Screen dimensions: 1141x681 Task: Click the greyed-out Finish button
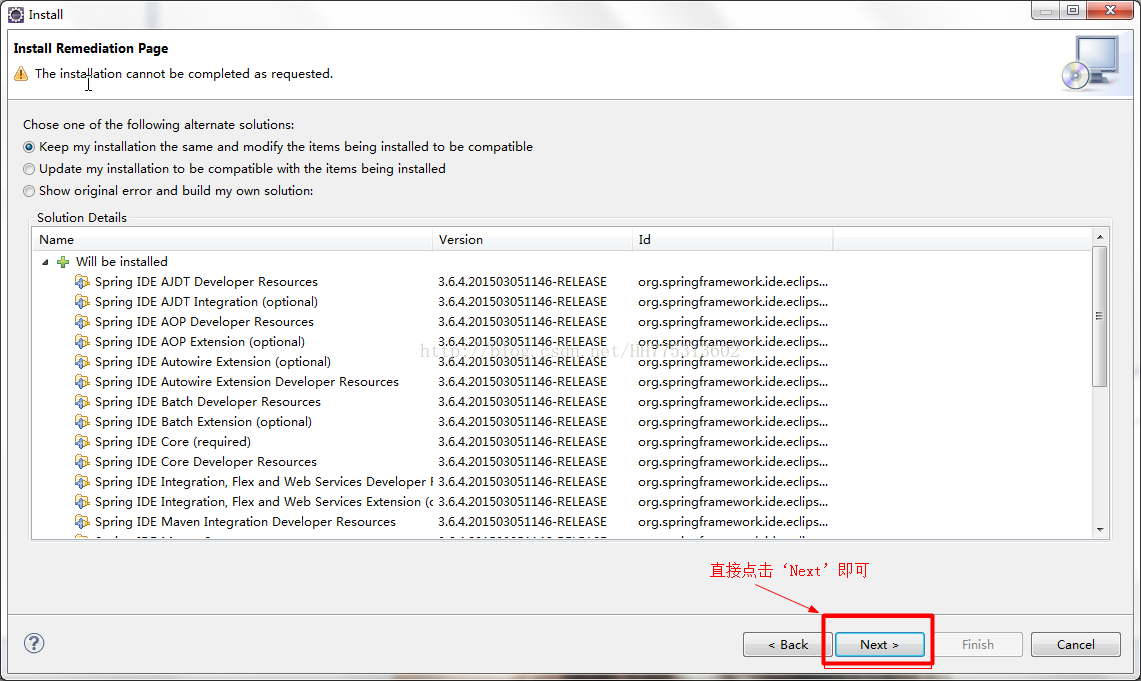pyautogui.click(x=978, y=645)
